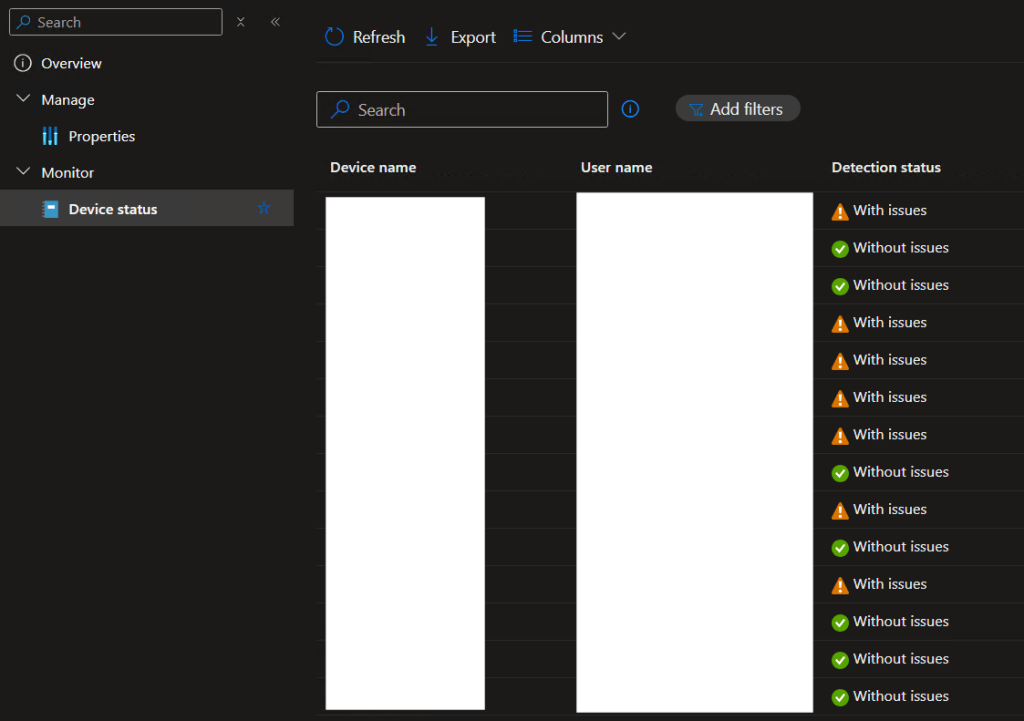Collapse the Monitor section
This screenshot has height=721, width=1024.
[24, 172]
